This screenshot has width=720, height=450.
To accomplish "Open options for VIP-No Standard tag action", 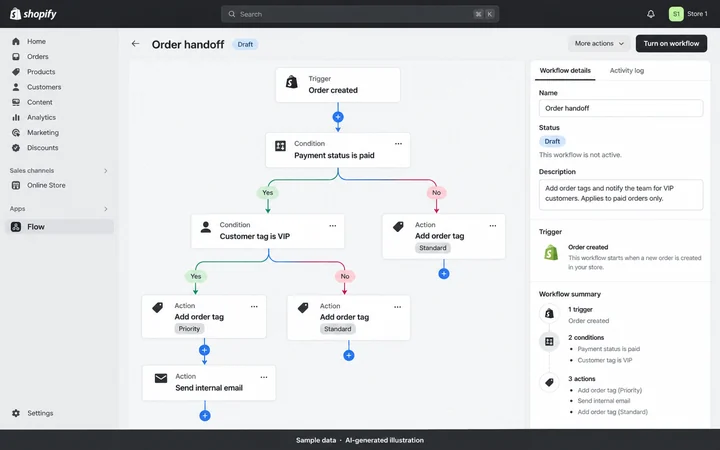I will pyautogui.click(x=398, y=307).
